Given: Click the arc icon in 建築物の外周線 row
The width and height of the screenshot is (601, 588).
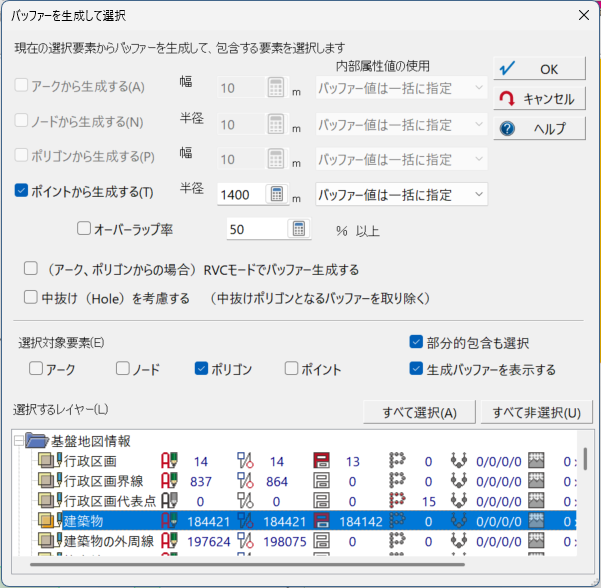Looking at the screenshot, I should [169, 541].
